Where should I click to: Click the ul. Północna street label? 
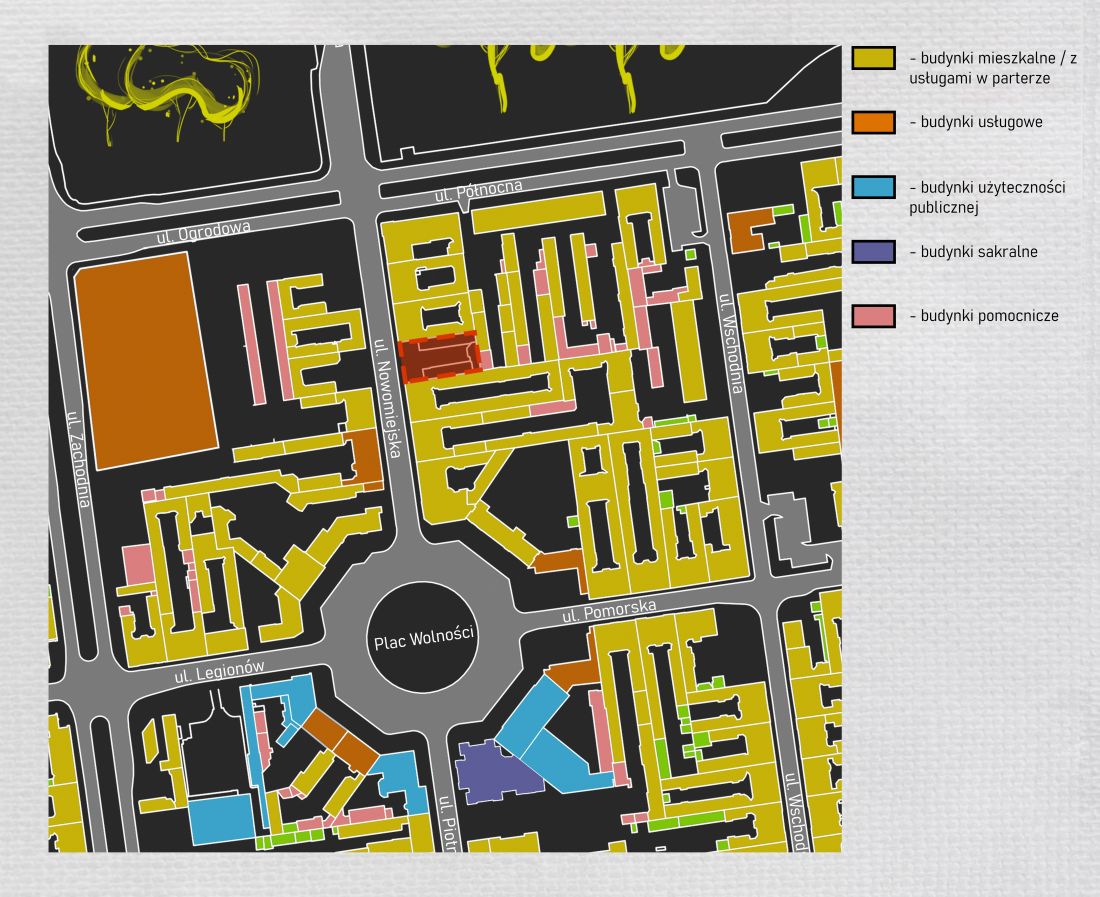tap(478, 191)
